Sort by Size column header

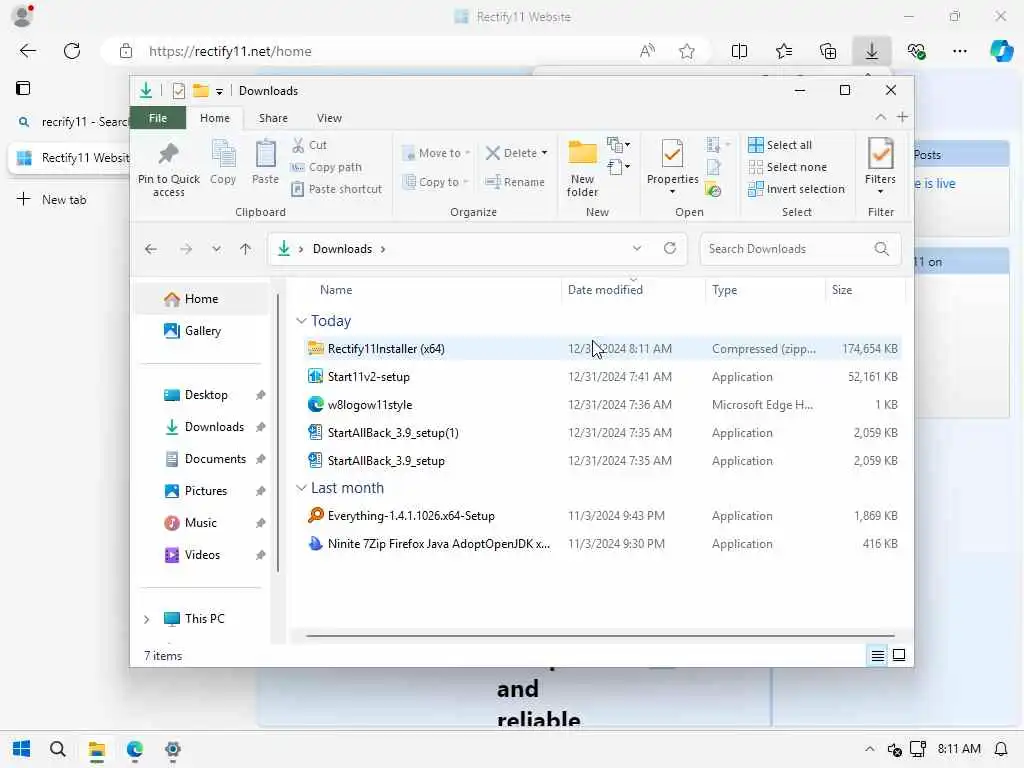pos(842,290)
